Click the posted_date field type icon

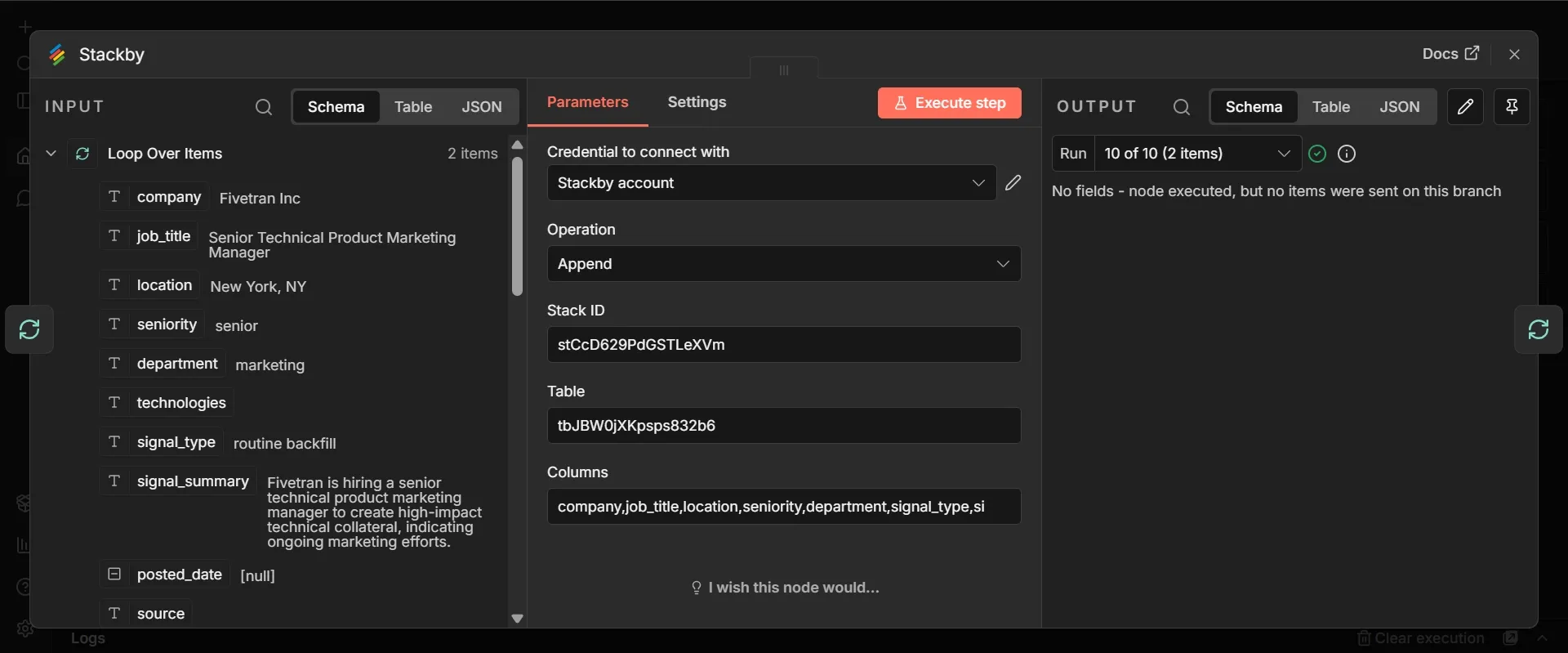point(114,575)
